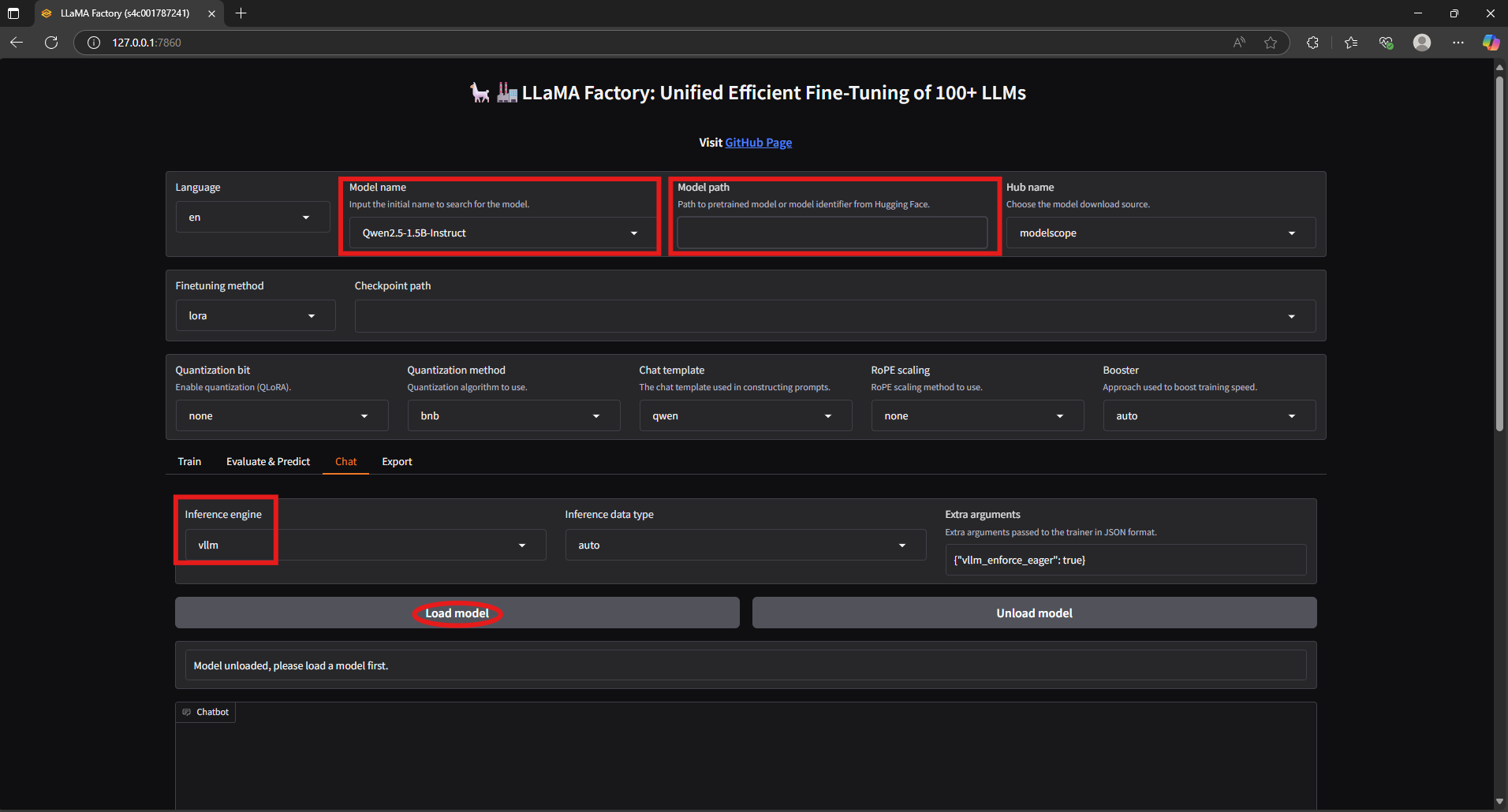The height and width of the screenshot is (812, 1508).
Task: Switch to the Export tab
Action: pos(397,462)
